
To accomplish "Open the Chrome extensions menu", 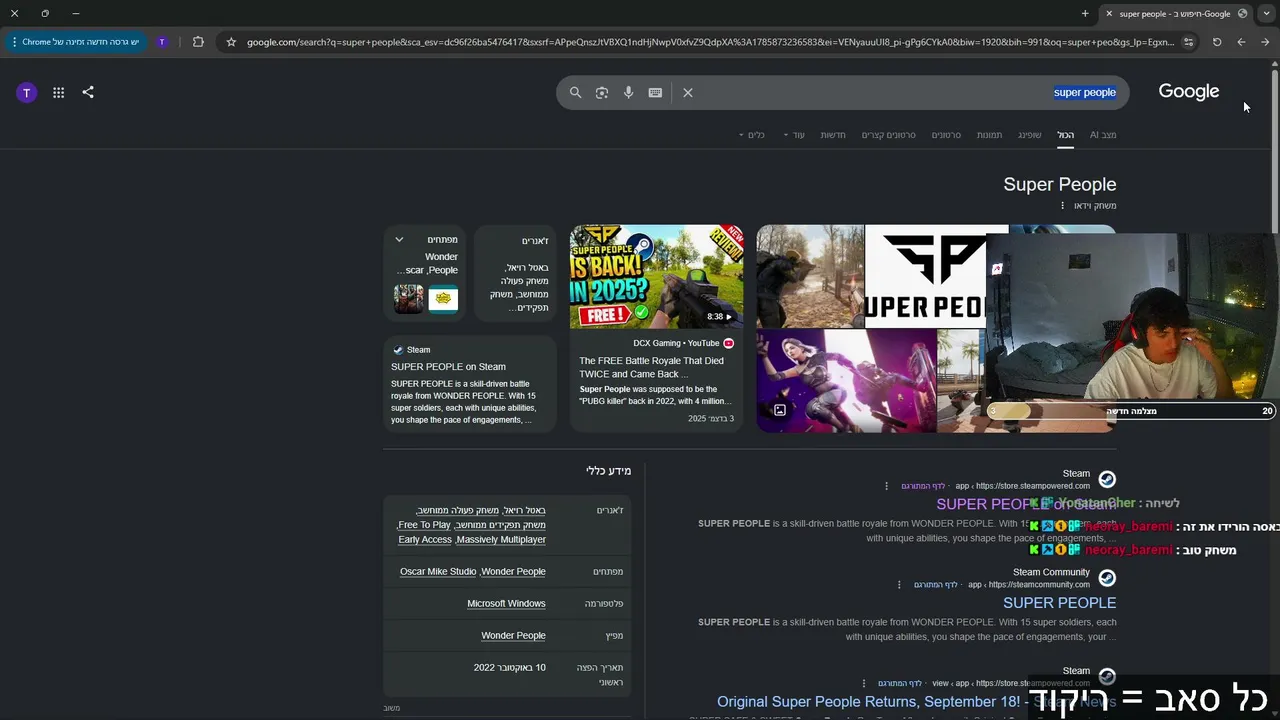I will point(198,42).
